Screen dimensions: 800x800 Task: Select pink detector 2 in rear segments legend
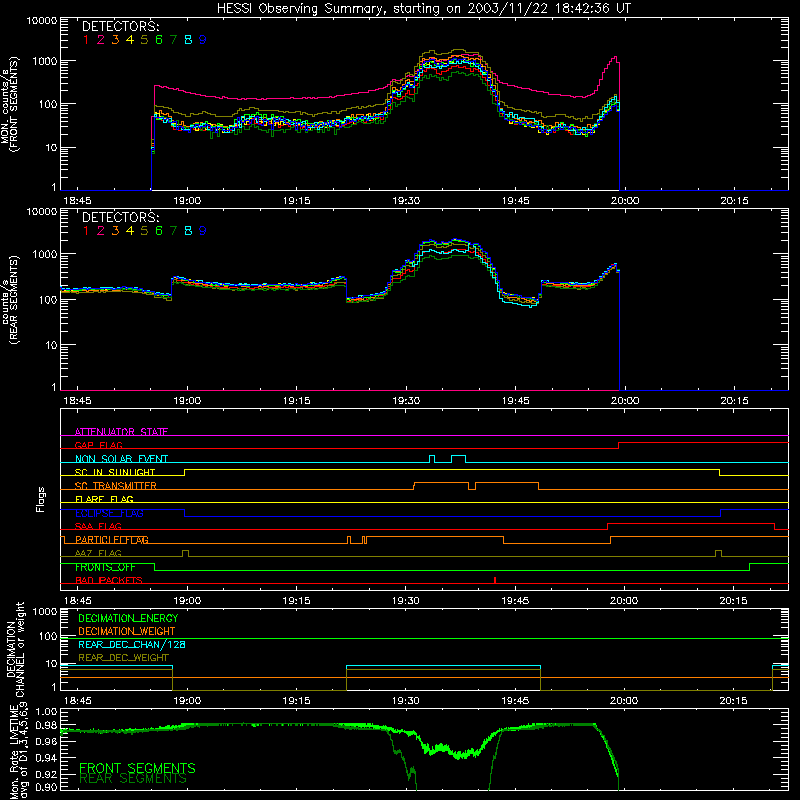coord(101,231)
